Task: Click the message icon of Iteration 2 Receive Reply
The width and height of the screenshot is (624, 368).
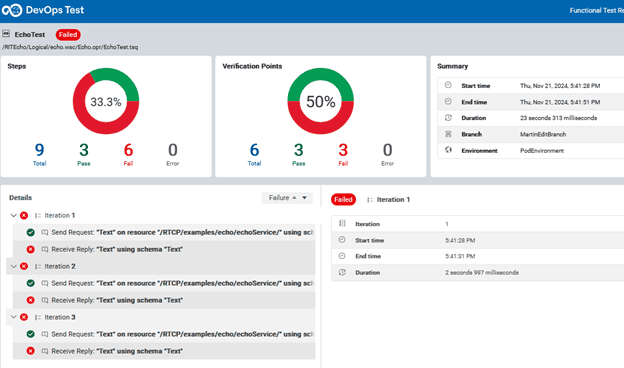Action: (45, 300)
